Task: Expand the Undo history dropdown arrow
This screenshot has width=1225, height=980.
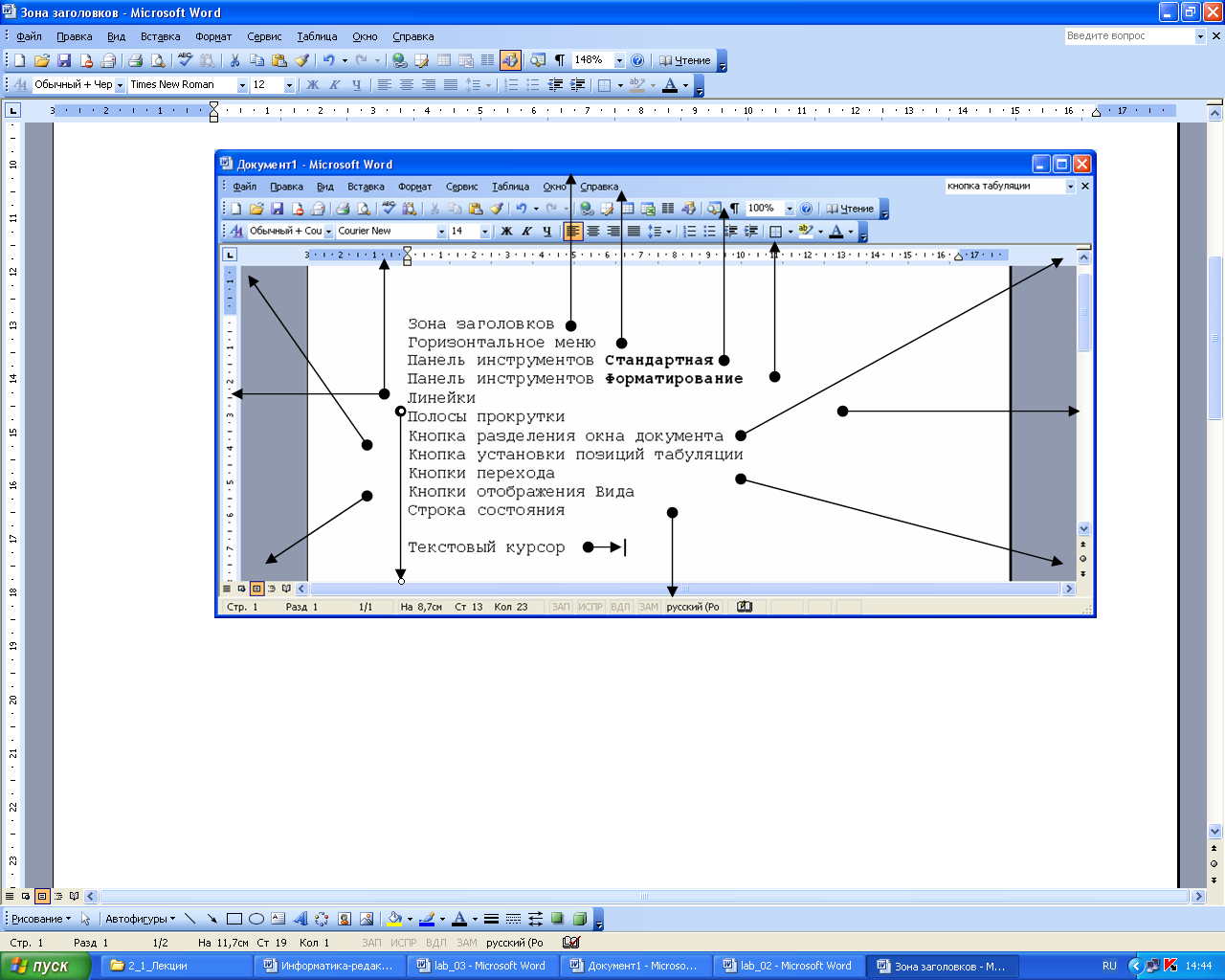Action: click(345, 60)
